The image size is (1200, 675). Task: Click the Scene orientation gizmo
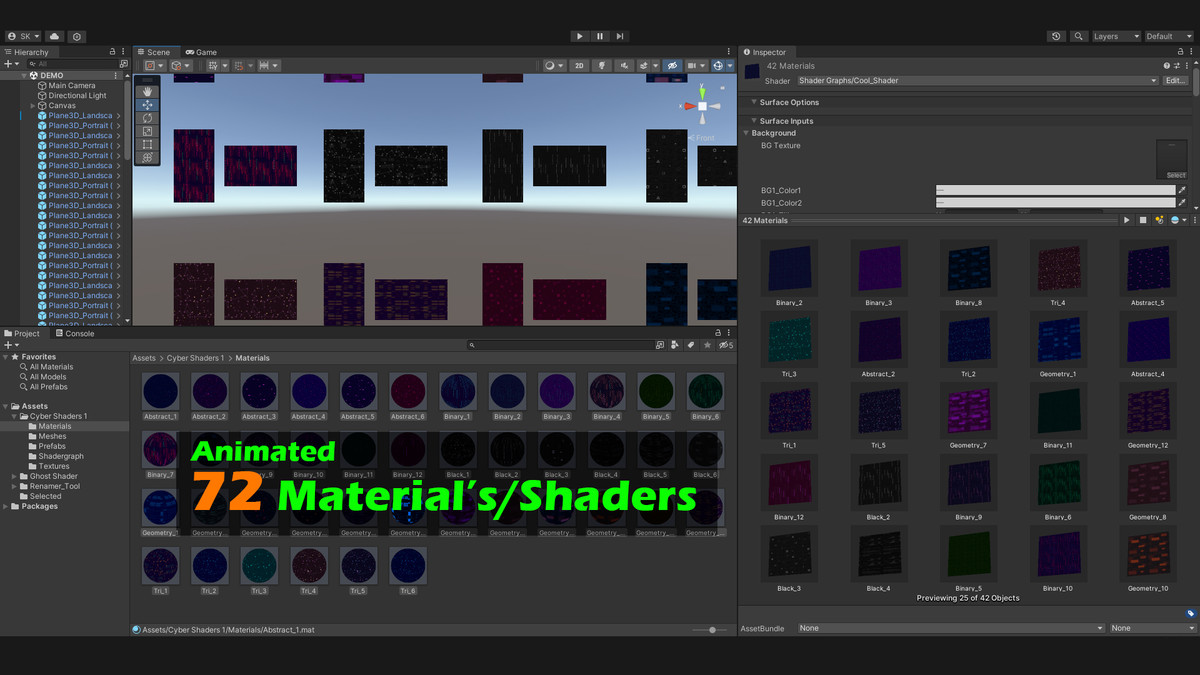(x=703, y=106)
